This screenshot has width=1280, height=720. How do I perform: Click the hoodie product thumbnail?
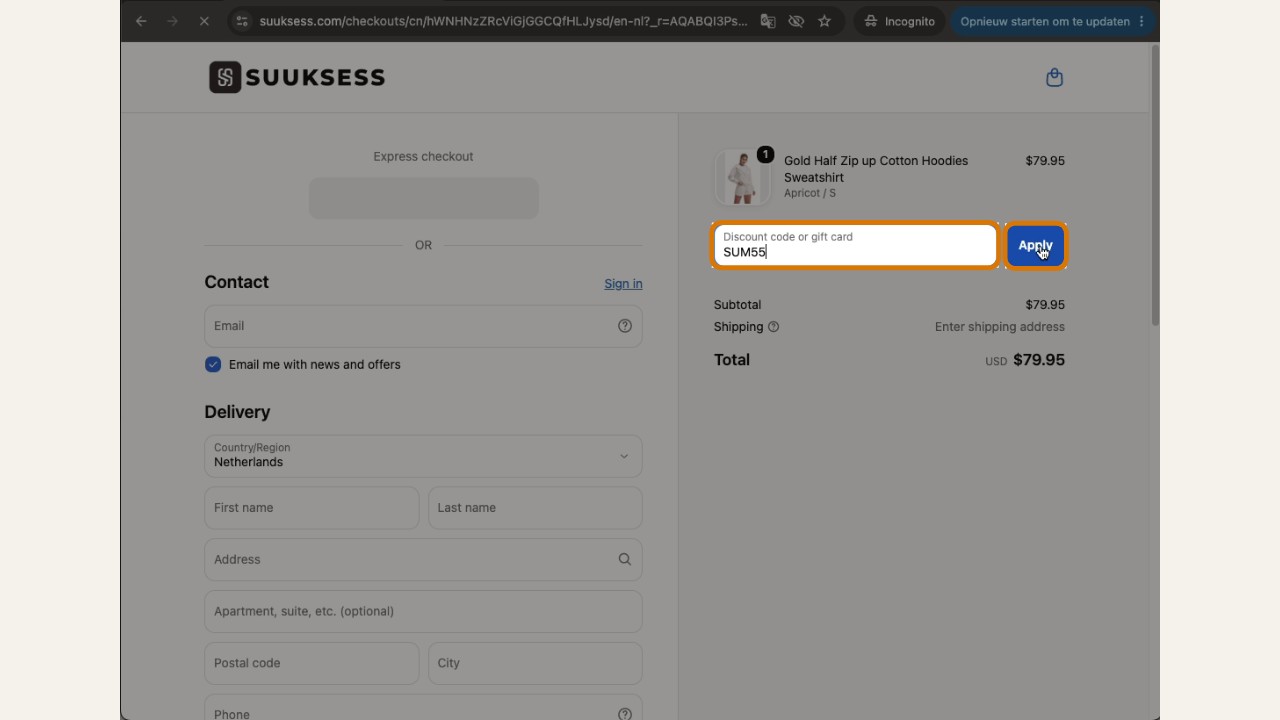click(x=742, y=177)
